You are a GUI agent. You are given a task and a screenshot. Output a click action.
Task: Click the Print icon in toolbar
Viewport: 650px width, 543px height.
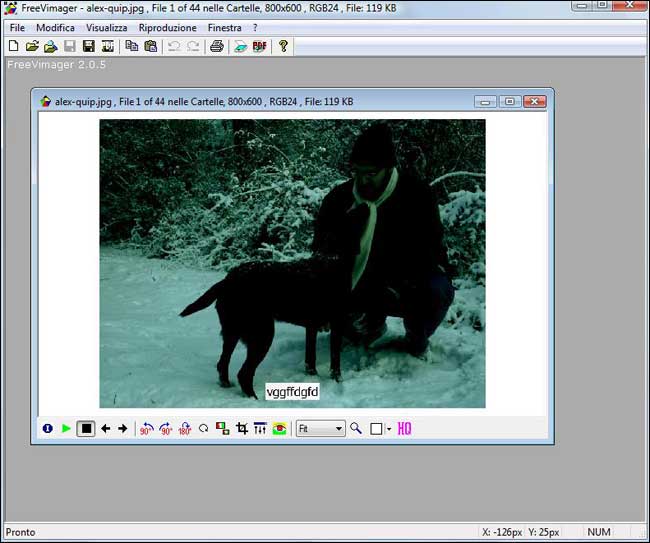tap(217, 46)
